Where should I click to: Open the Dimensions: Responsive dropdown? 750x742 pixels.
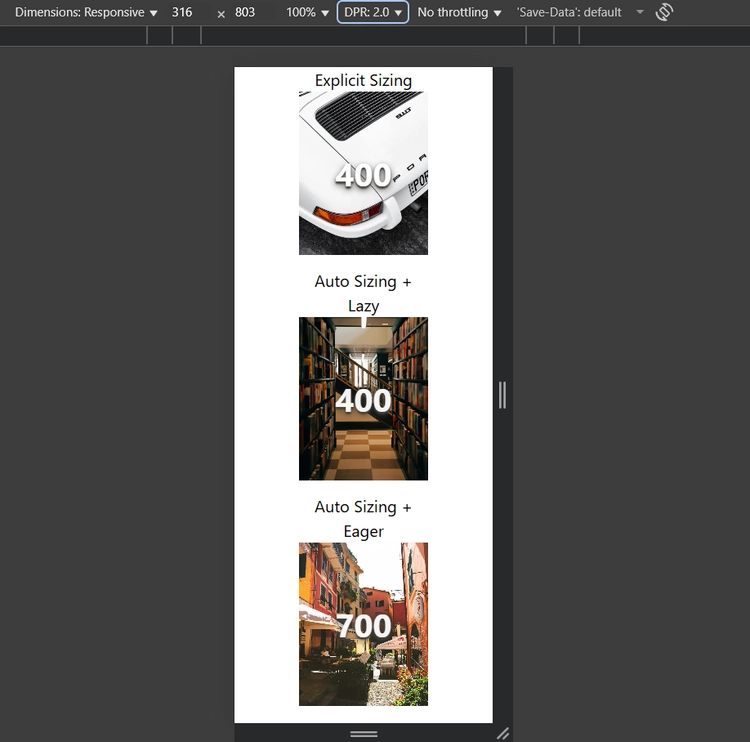point(86,13)
